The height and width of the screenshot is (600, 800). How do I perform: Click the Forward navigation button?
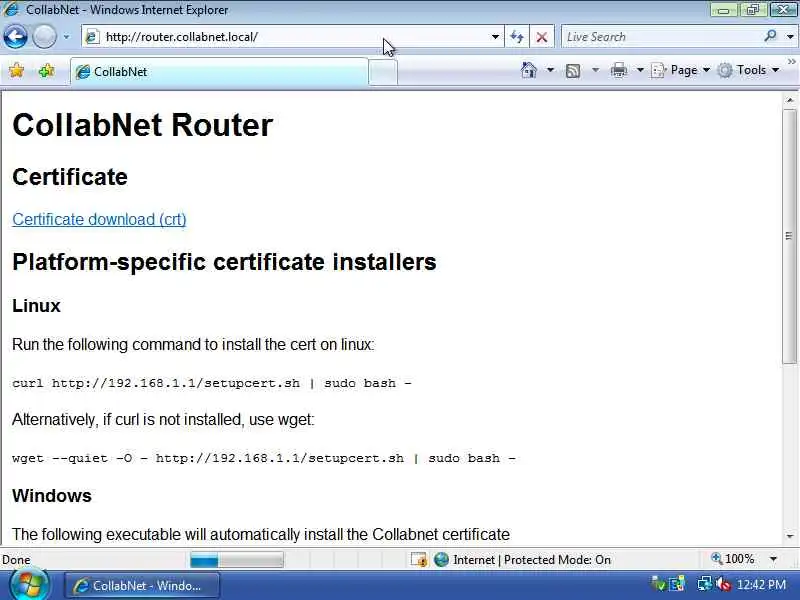click(x=44, y=37)
